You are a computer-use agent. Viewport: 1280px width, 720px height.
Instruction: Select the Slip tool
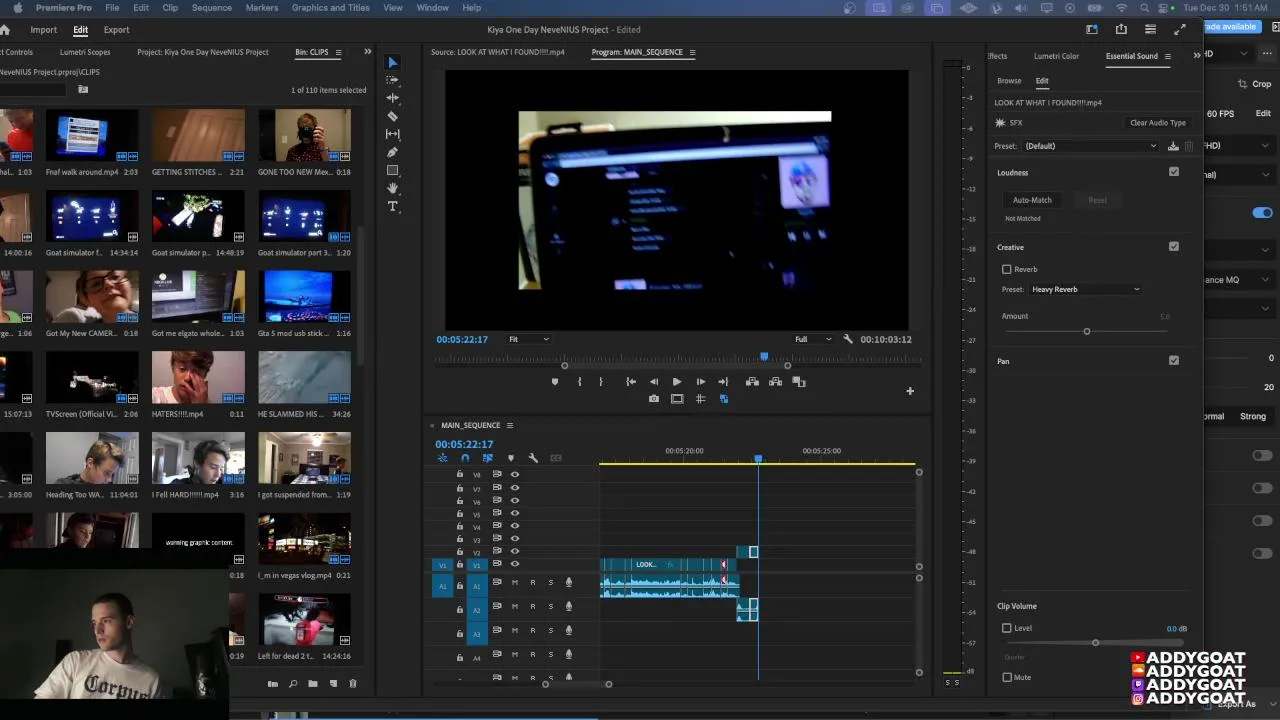click(x=392, y=134)
